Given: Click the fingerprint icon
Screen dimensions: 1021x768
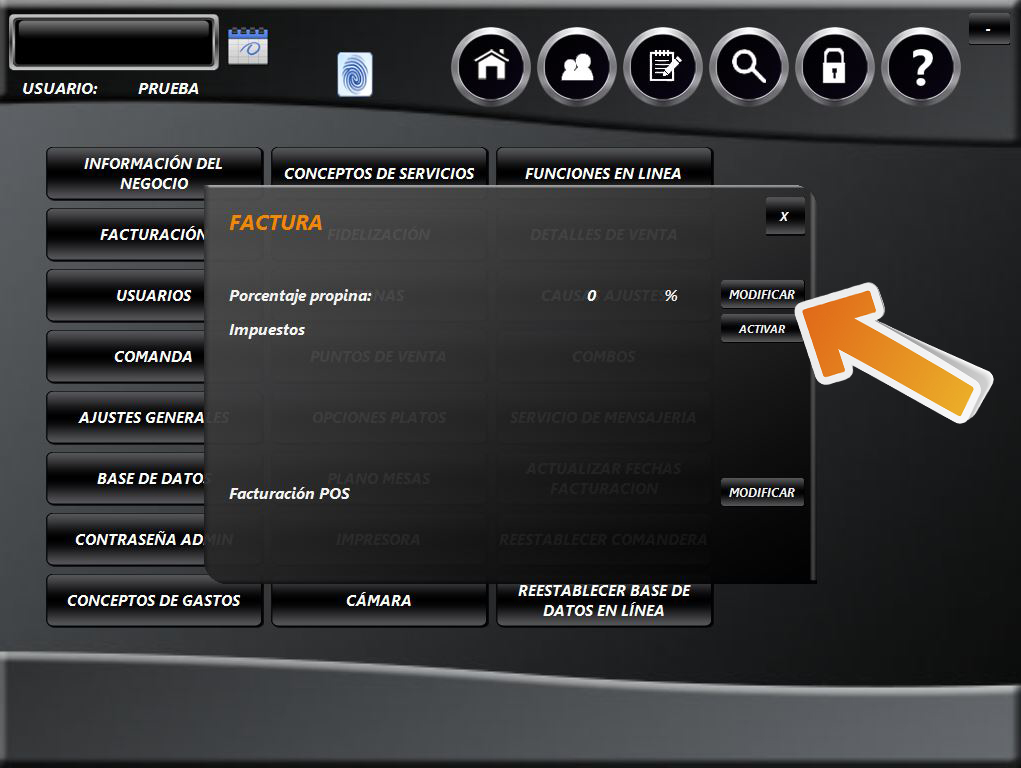Looking at the screenshot, I should point(355,75).
